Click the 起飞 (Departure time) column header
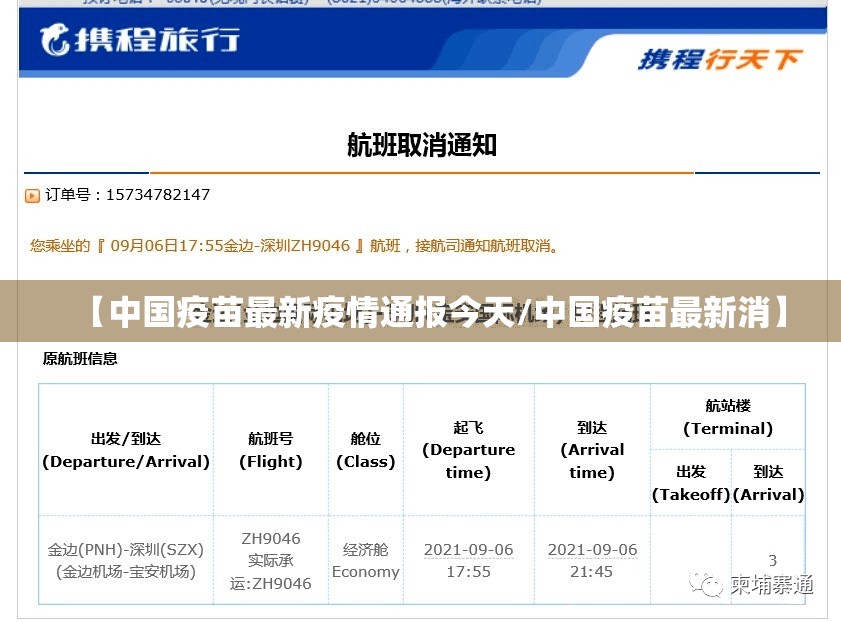The image size is (841, 622). tap(468, 450)
